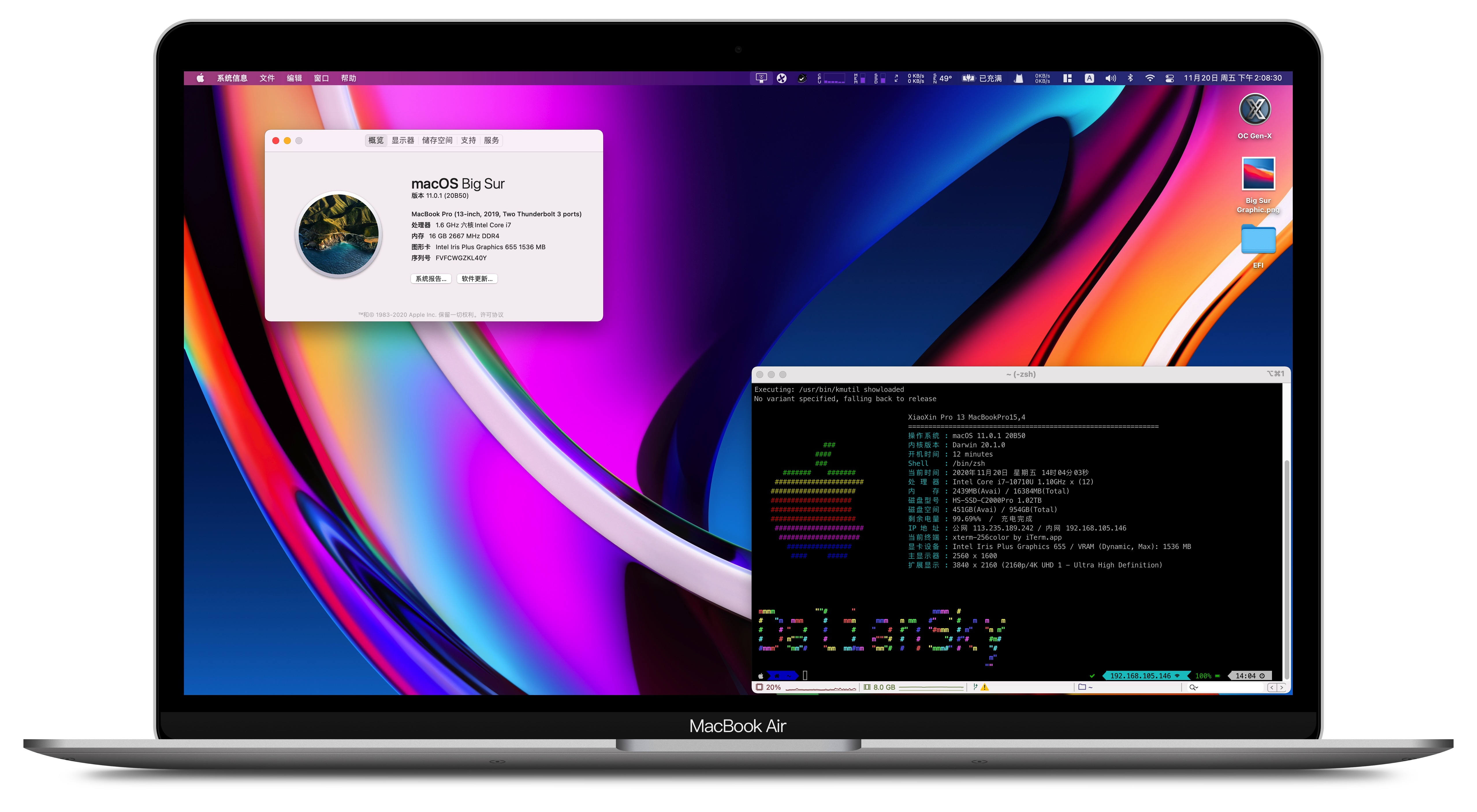Open the Wi-Fi status menu
The image size is (1477, 812).
1150,78
